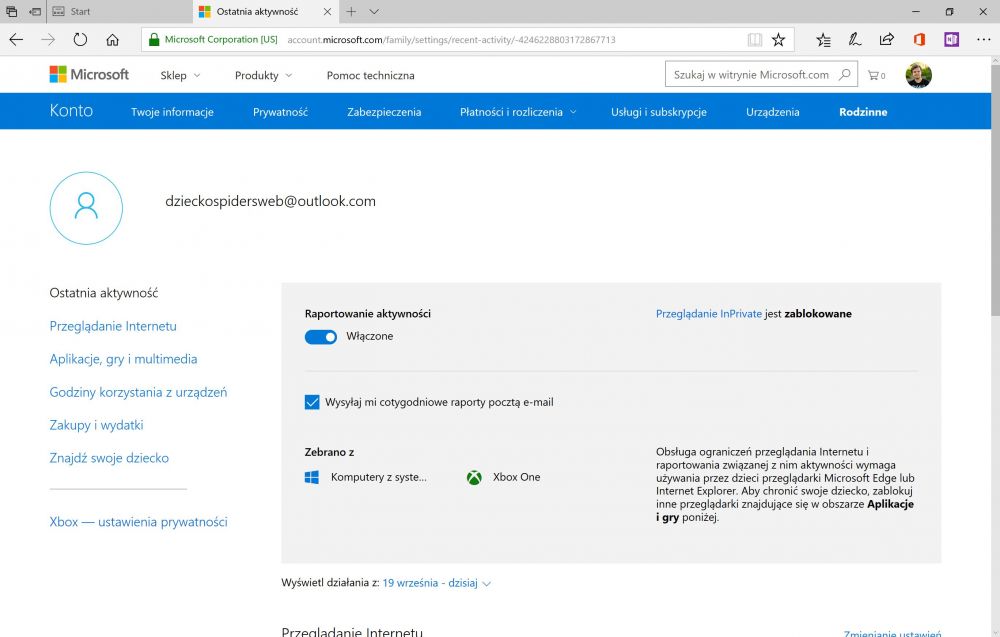Click the share page icon
The height and width of the screenshot is (637, 1000).
coord(886,40)
